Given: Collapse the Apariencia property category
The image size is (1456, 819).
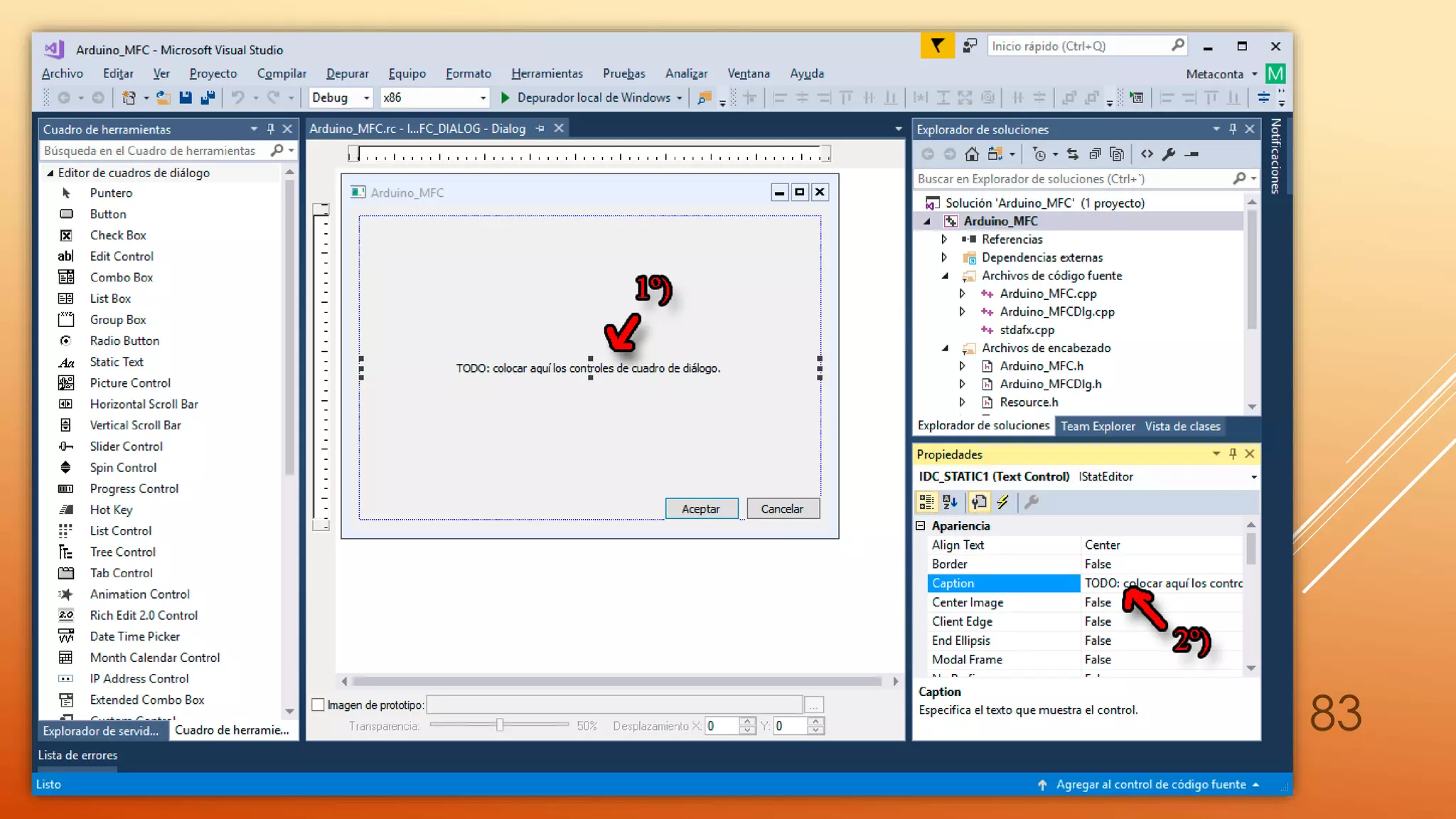Looking at the screenshot, I should tap(921, 526).
